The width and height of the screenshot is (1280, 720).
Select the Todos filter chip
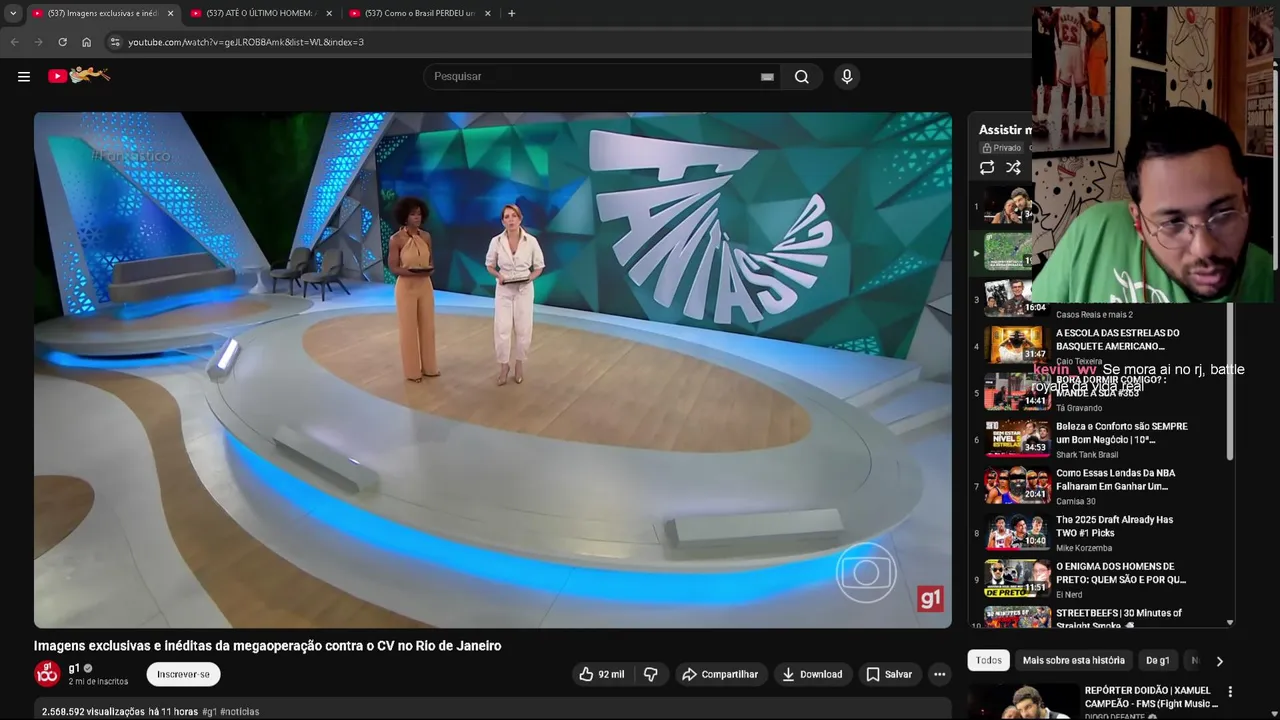click(989, 660)
